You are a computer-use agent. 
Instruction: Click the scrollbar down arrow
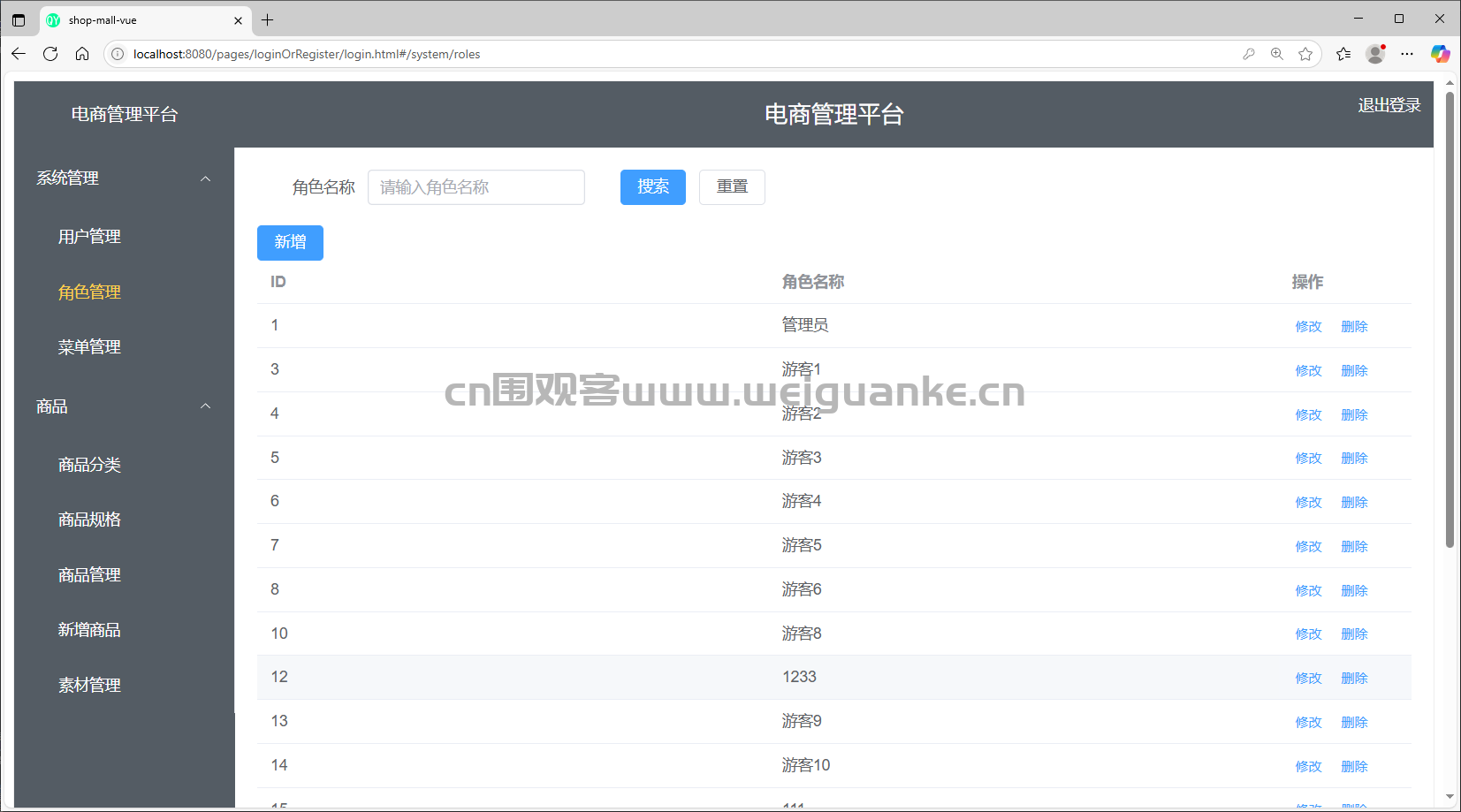click(x=1450, y=797)
